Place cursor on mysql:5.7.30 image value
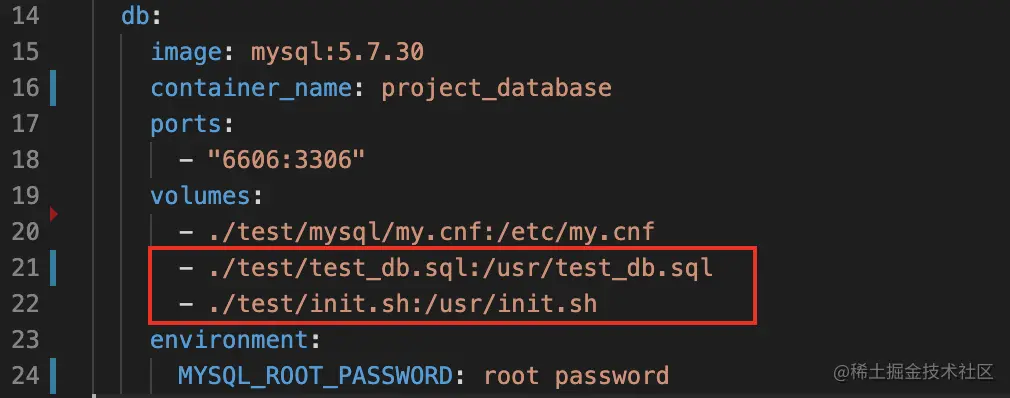1010x398 pixels. coord(337,52)
